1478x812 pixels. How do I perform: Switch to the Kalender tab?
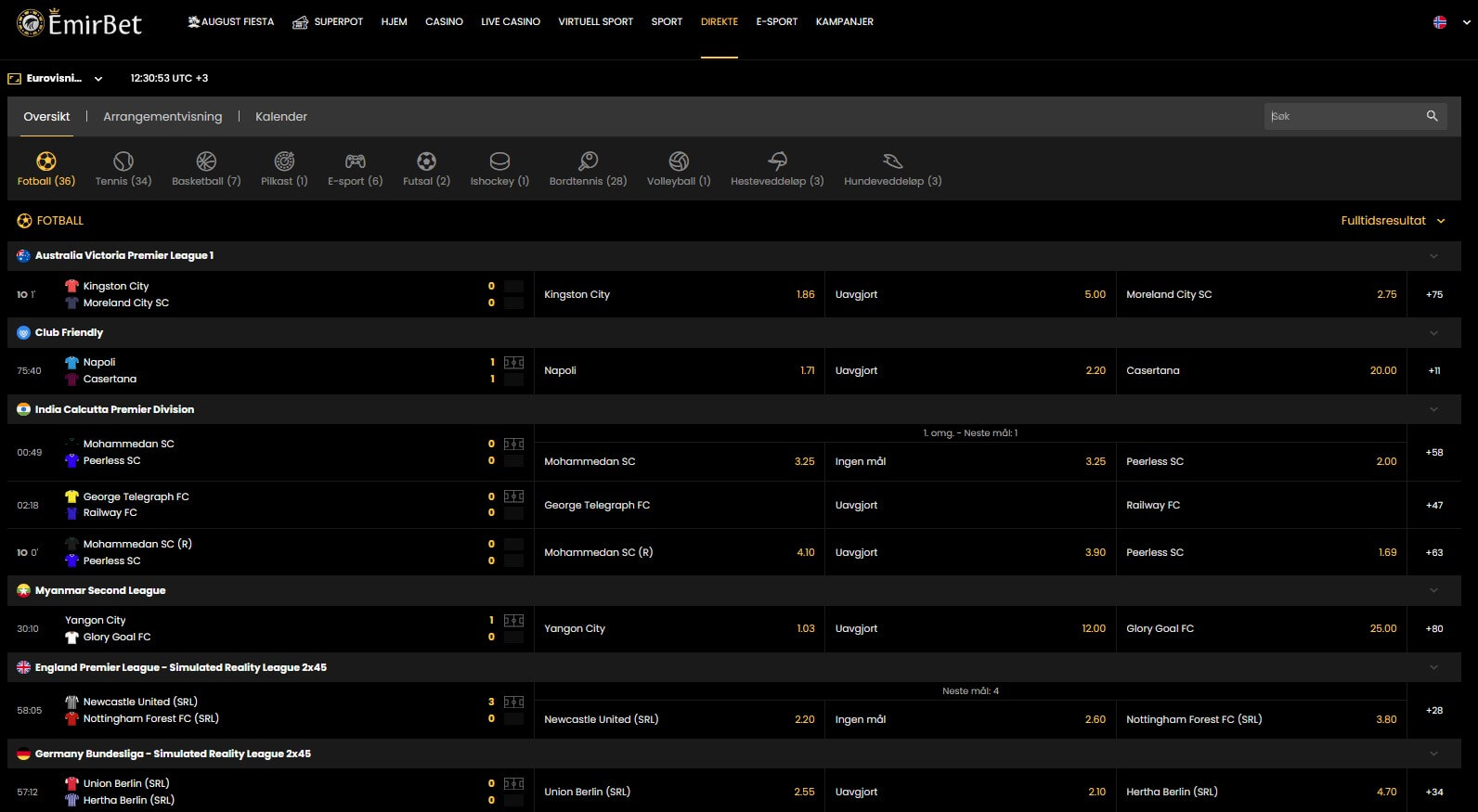tap(281, 117)
